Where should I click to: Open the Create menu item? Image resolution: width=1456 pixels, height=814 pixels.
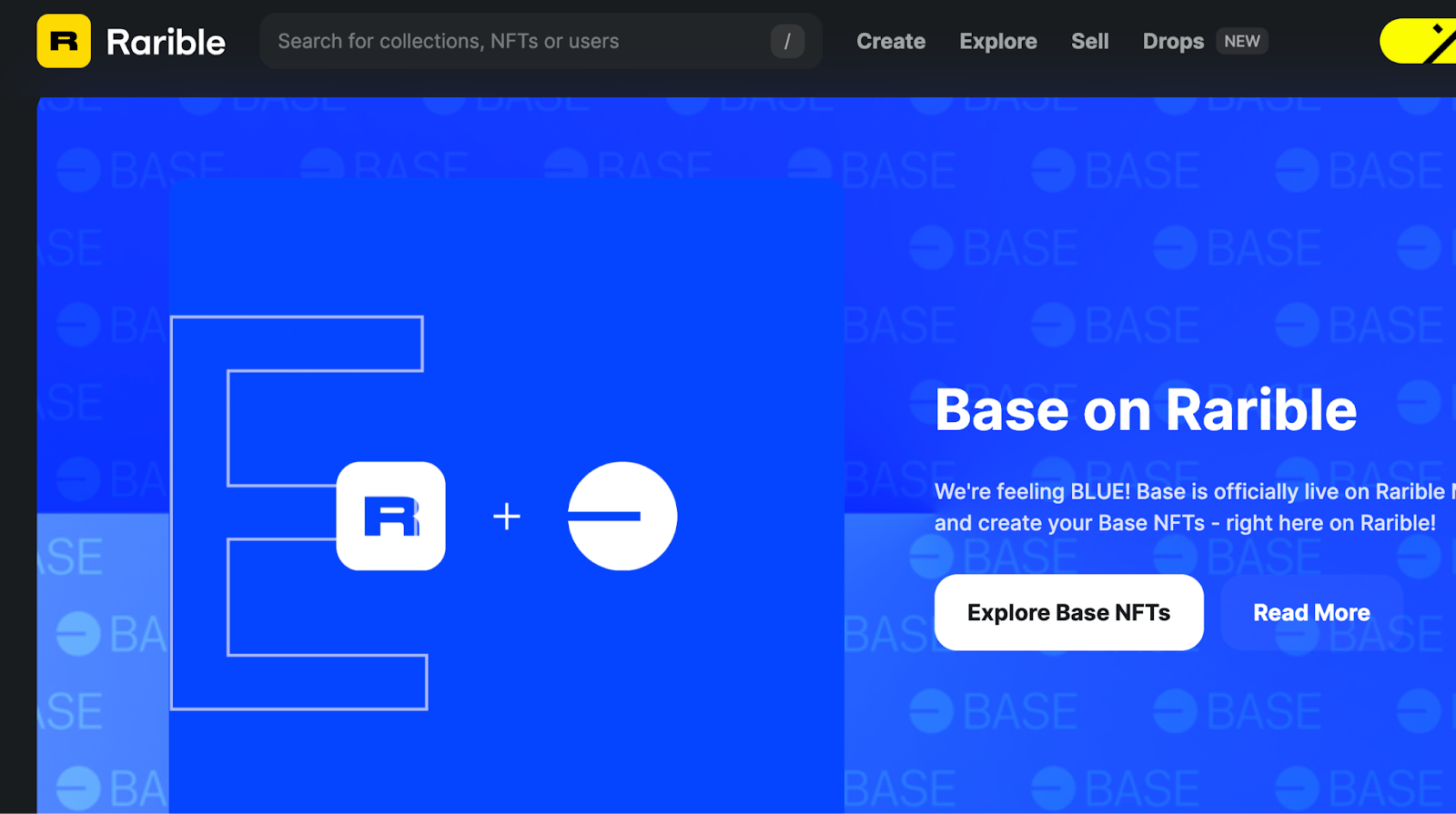point(891,41)
